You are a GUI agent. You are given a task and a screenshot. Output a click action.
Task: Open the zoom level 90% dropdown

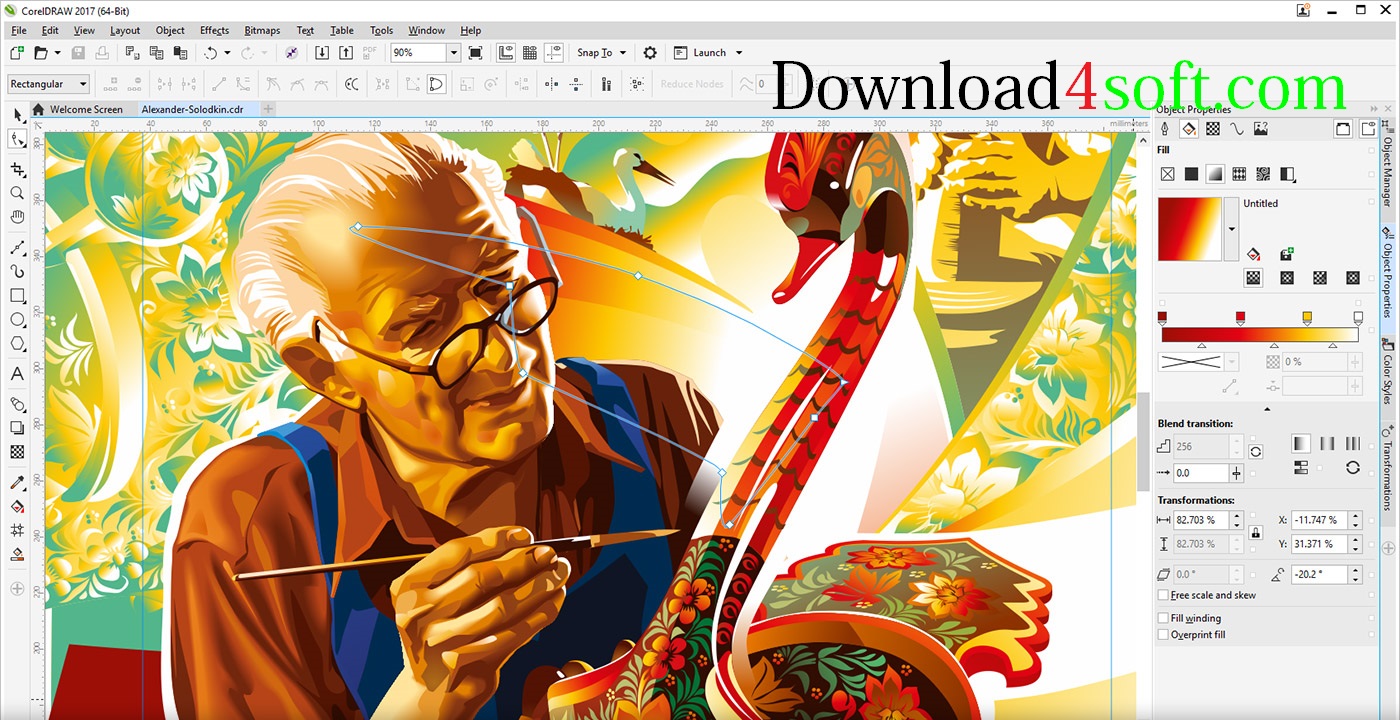[x=453, y=53]
